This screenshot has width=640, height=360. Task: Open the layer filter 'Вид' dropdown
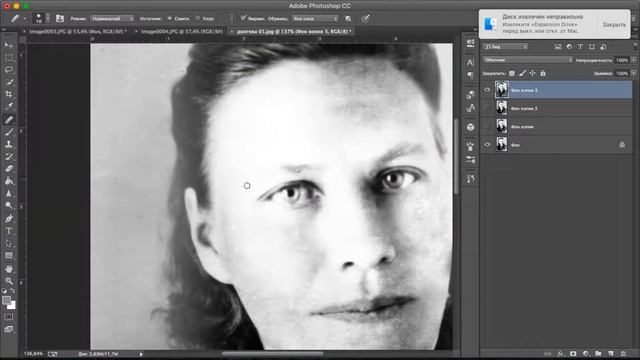(x=505, y=47)
